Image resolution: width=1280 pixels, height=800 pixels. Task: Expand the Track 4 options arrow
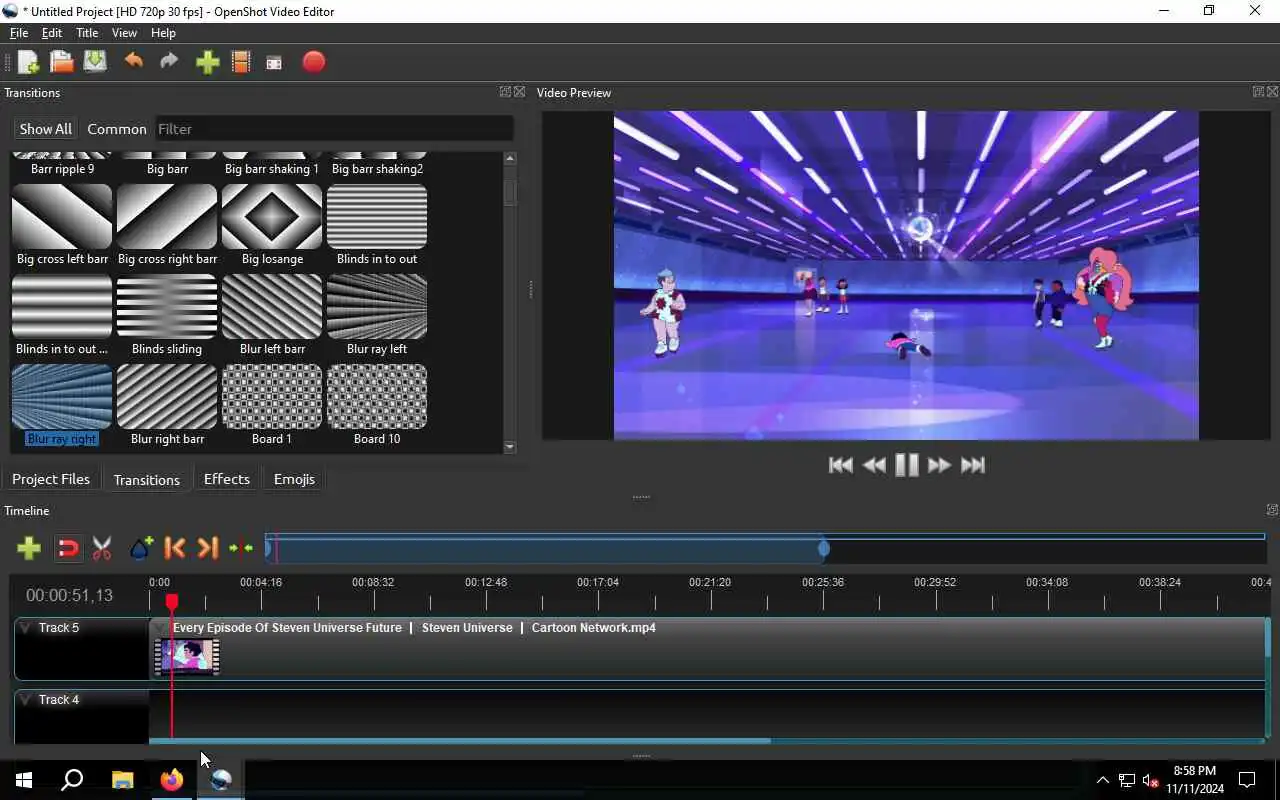pos(25,700)
